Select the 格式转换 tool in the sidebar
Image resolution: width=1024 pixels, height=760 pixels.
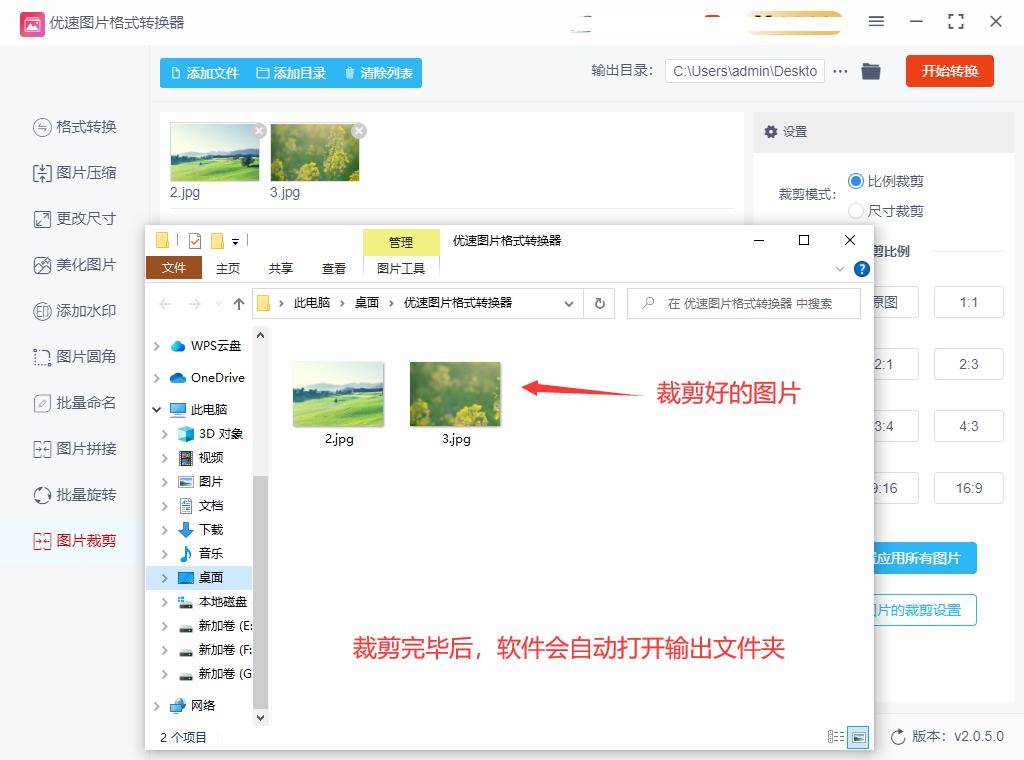pos(74,127)
